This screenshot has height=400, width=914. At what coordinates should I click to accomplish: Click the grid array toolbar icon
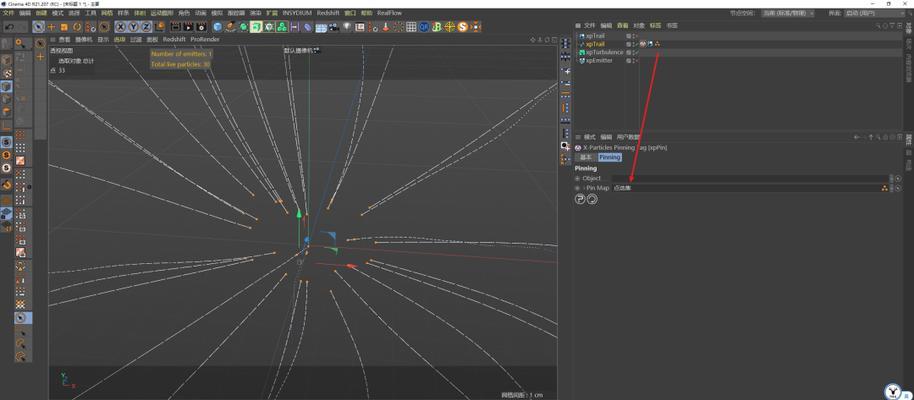(412, 27)
